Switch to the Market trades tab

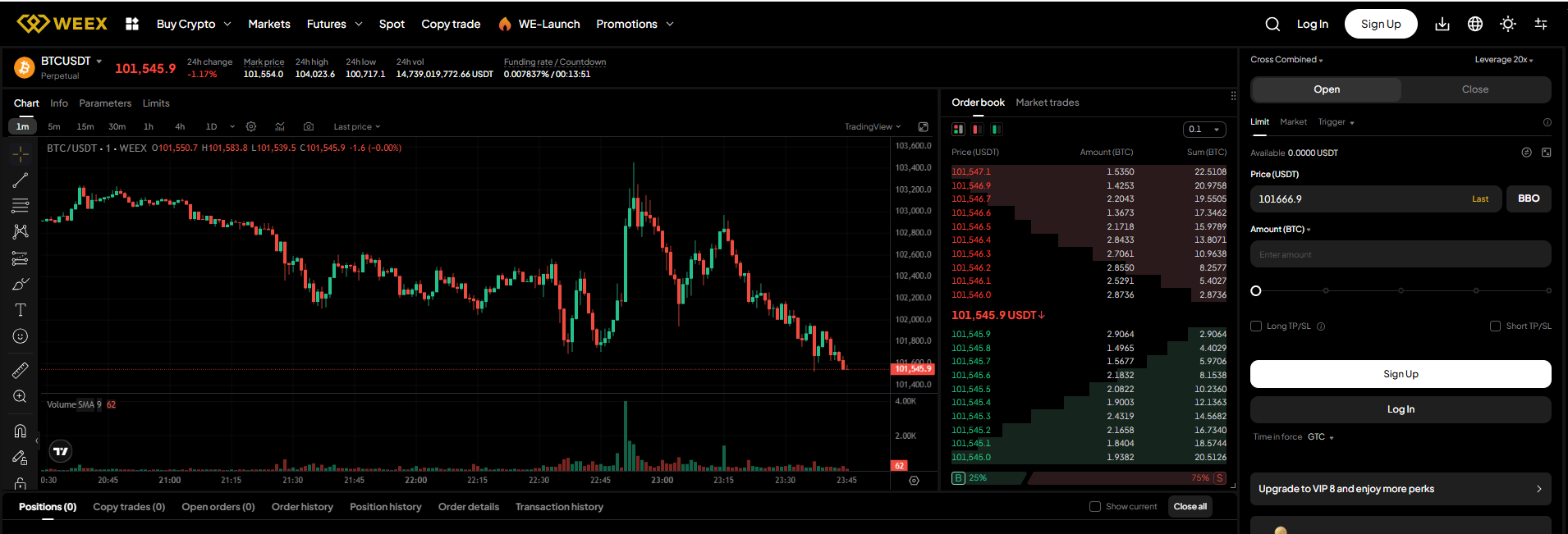[x=1047, y=103]
